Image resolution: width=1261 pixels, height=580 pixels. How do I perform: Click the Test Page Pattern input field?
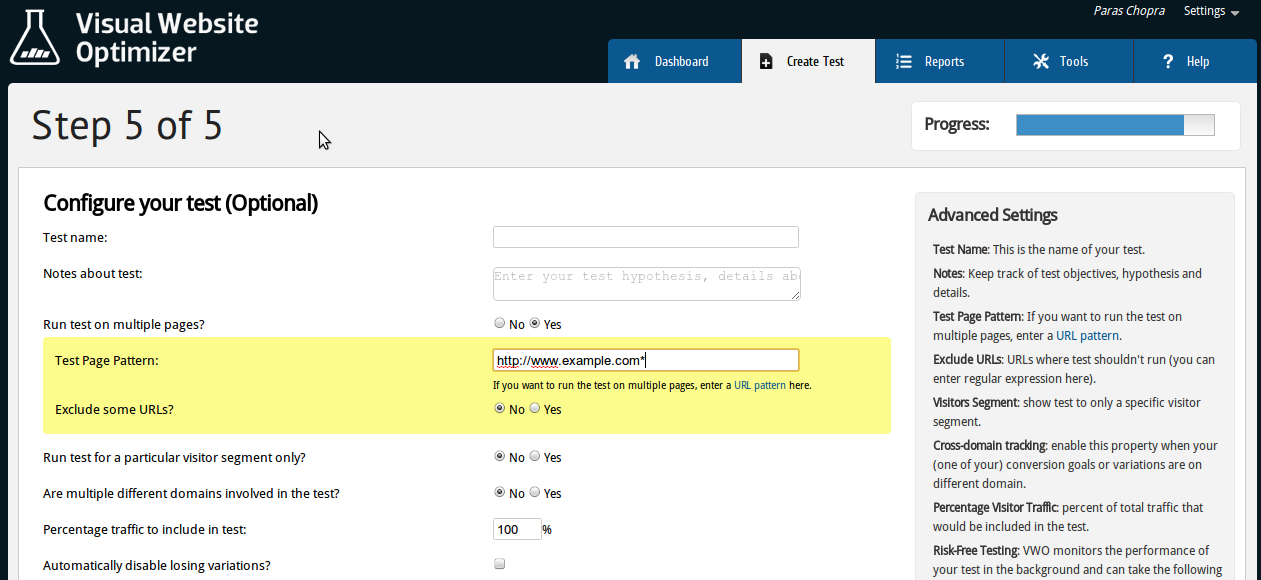point(646,360)
